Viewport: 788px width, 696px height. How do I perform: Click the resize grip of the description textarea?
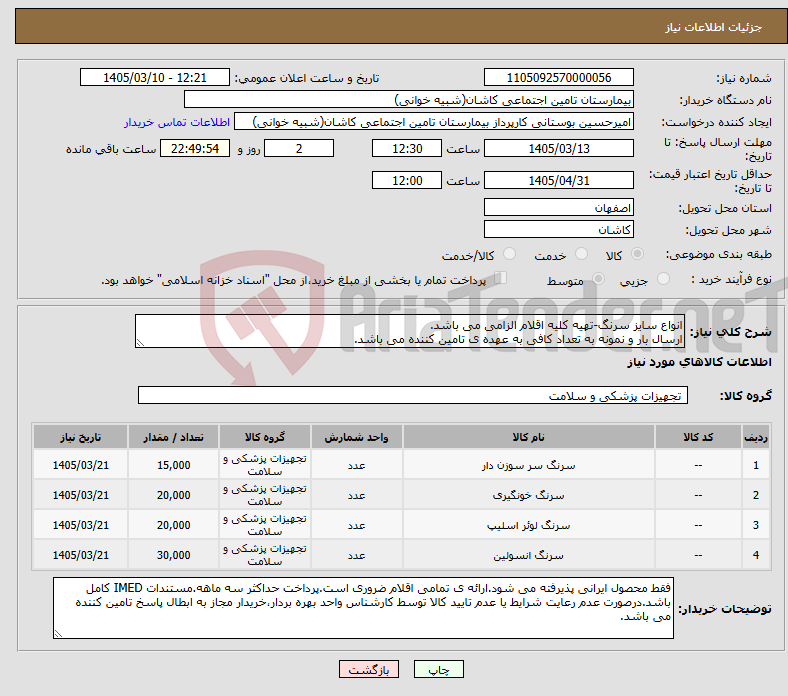pyautogui.click(x=140, y=343)
